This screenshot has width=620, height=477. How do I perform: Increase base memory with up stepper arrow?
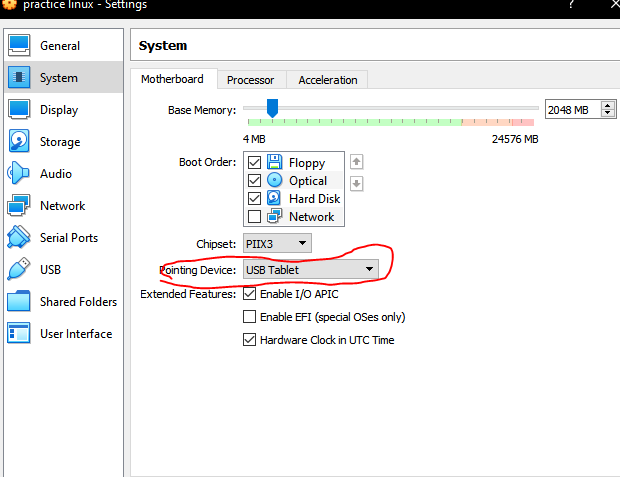[608, 105]
